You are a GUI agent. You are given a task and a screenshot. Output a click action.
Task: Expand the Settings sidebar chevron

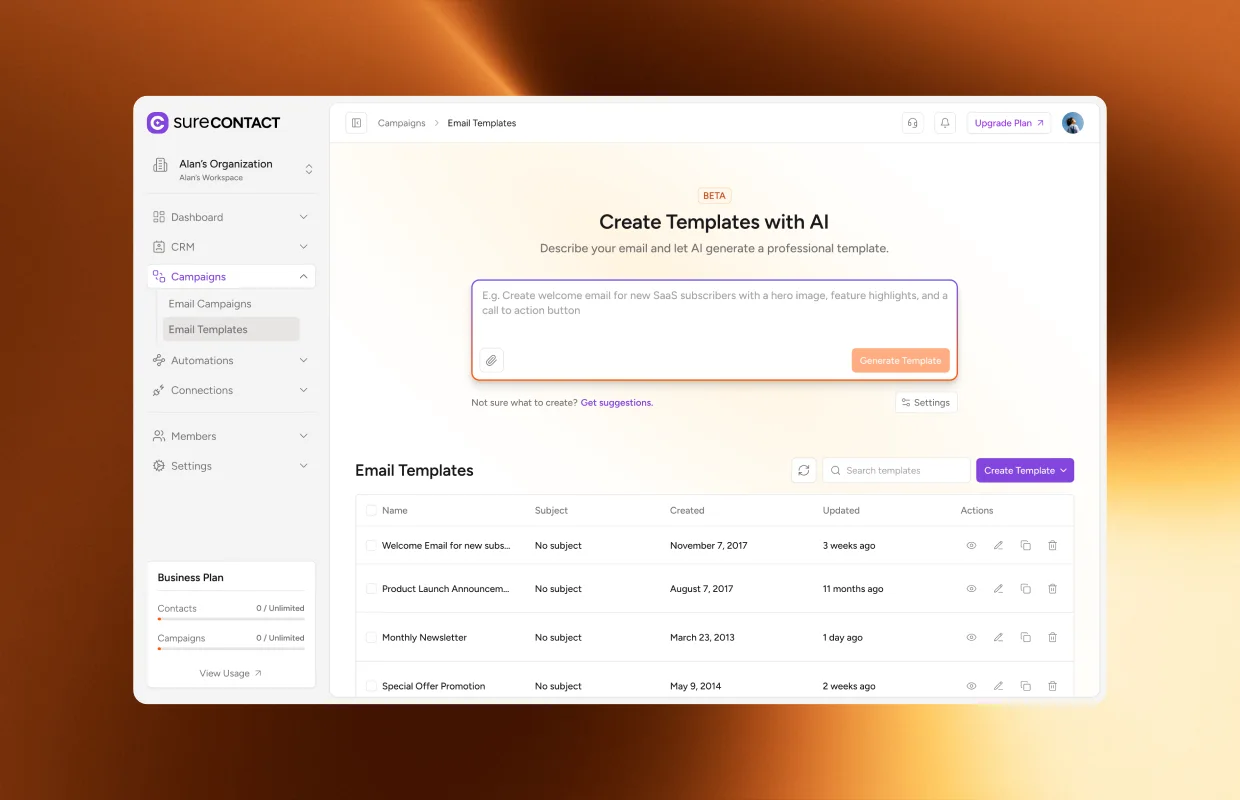pos(304,466)
